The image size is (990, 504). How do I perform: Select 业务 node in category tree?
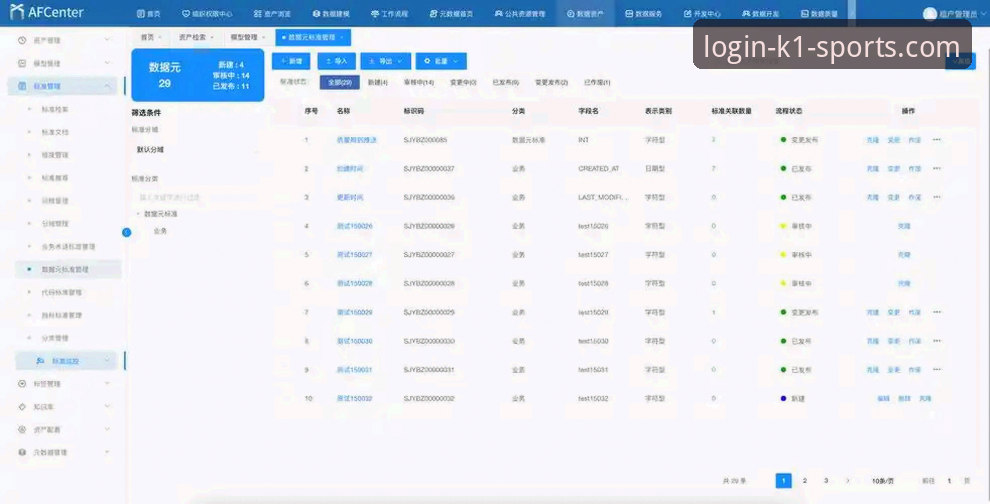click(x=160, y=231)
